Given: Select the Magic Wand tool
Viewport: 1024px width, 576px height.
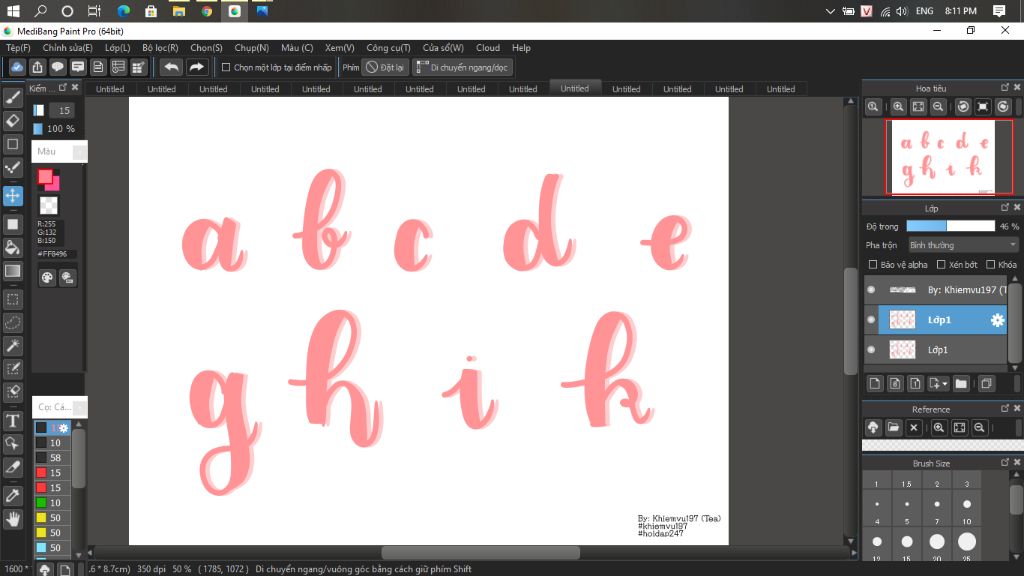Looking at the screenshot, I should [13, 345].
